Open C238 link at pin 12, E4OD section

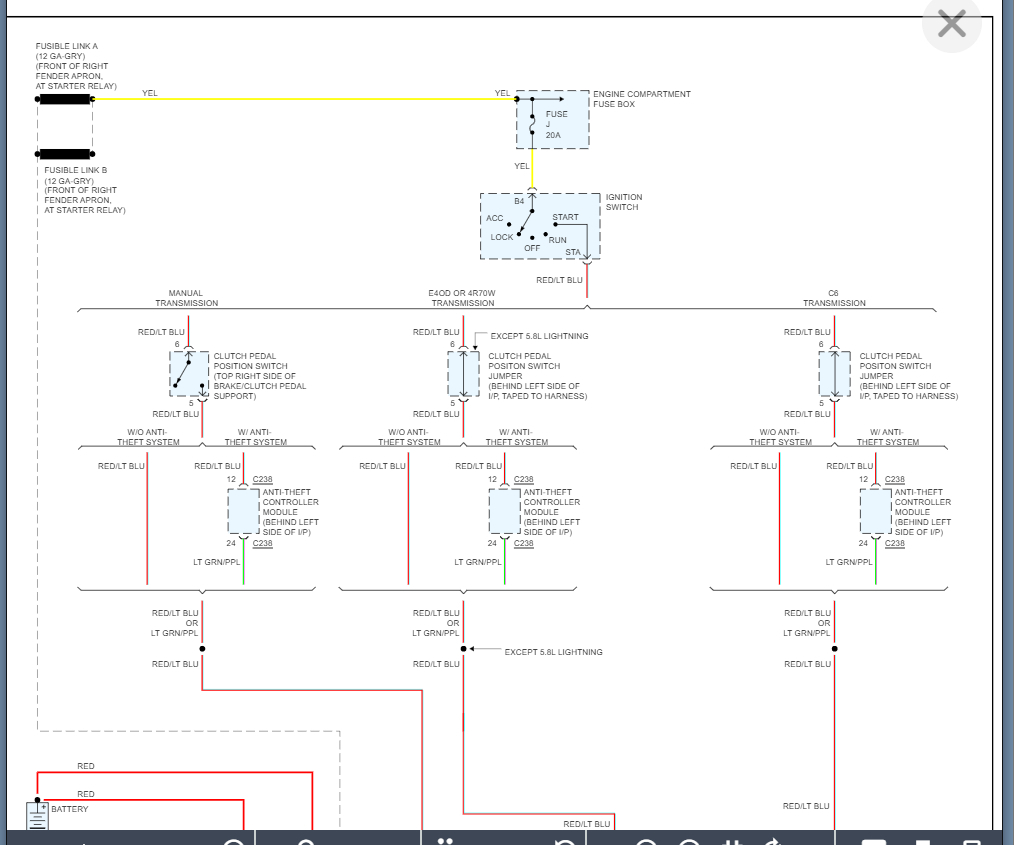[524, 480]
